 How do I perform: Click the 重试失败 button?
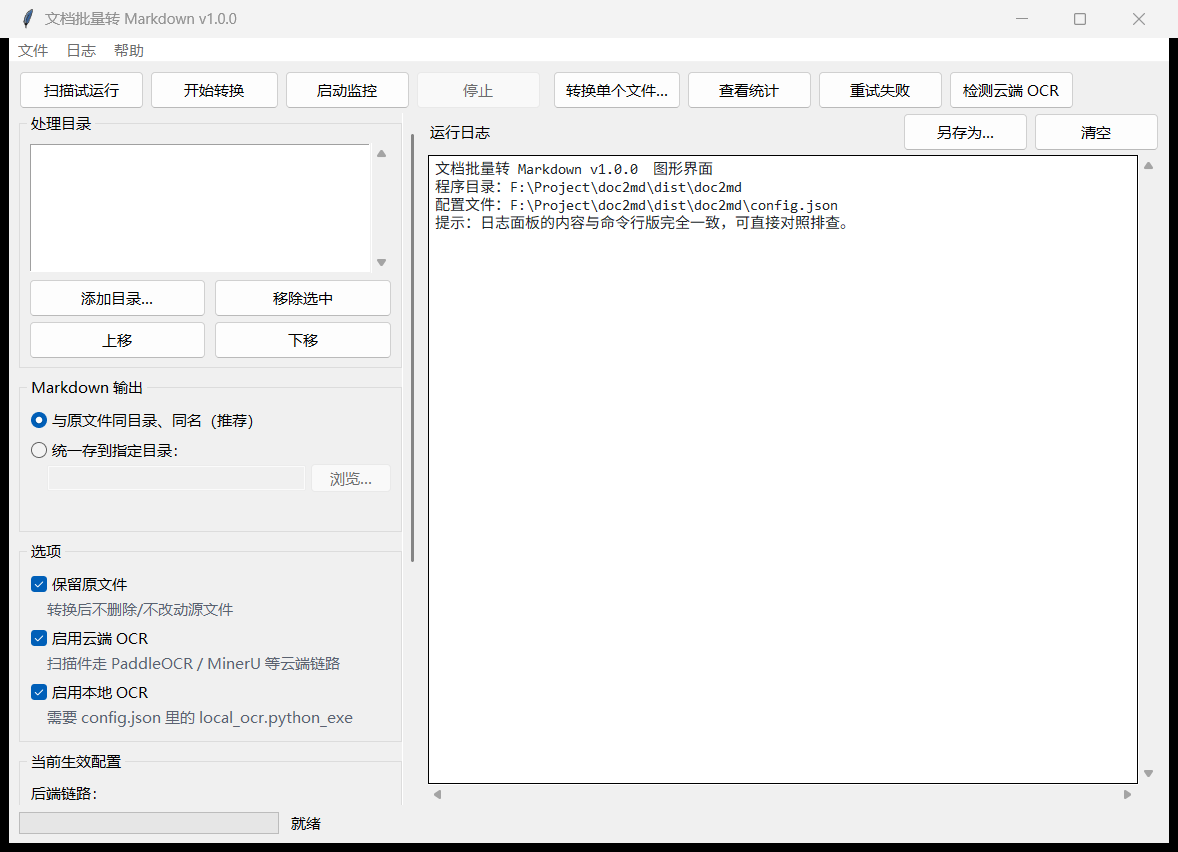(880, 90)
